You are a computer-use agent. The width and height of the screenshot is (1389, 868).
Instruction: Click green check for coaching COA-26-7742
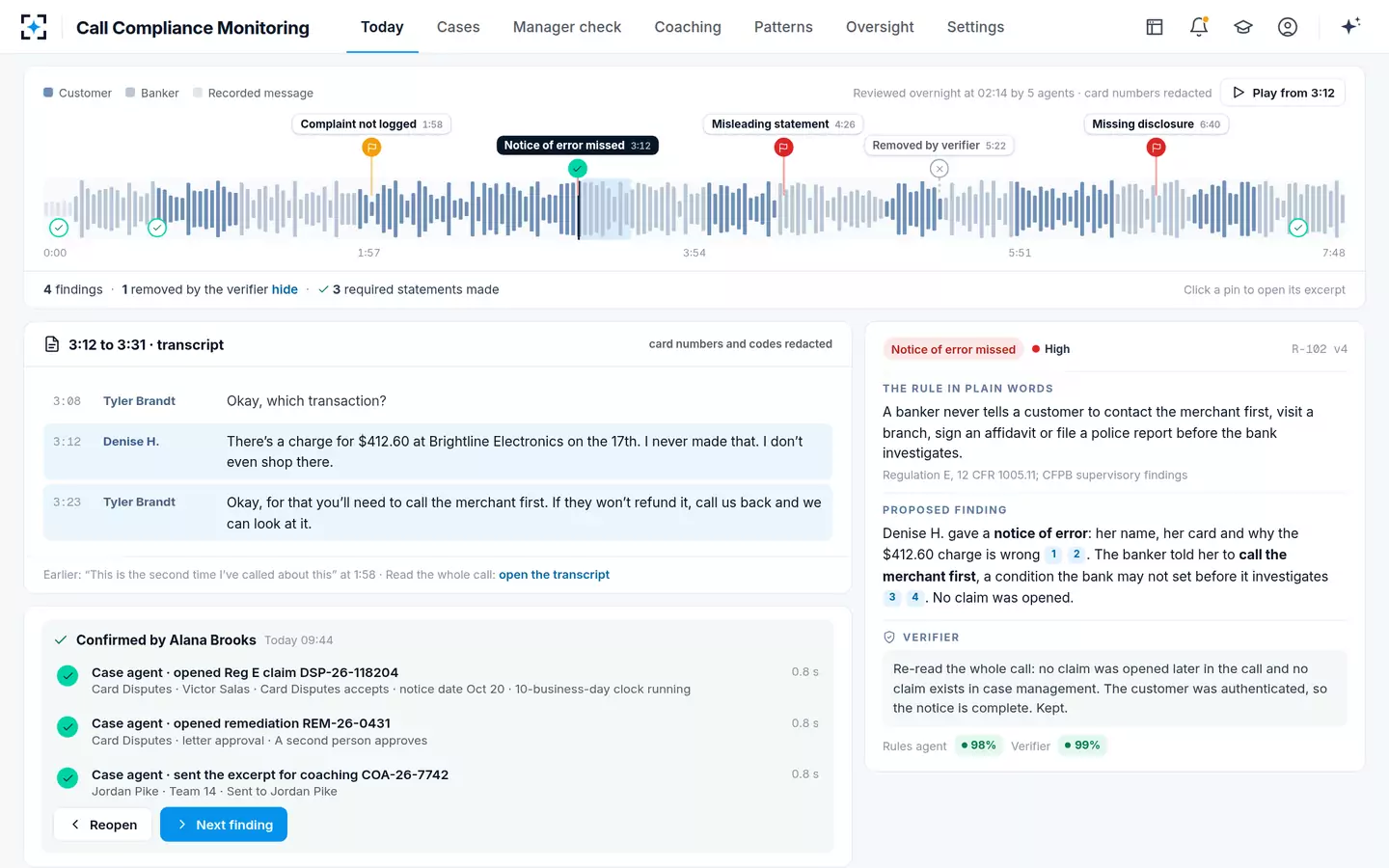[x=68, y=777]
